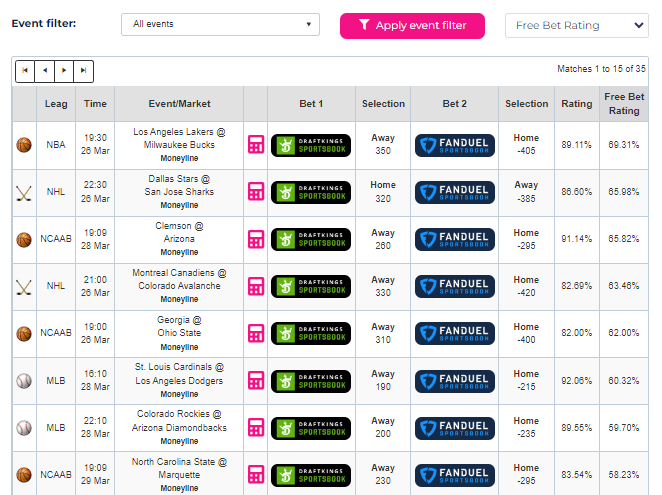
Task: Open the Free Bet Rating sort dropdown
Action: [x=576, y=25]
